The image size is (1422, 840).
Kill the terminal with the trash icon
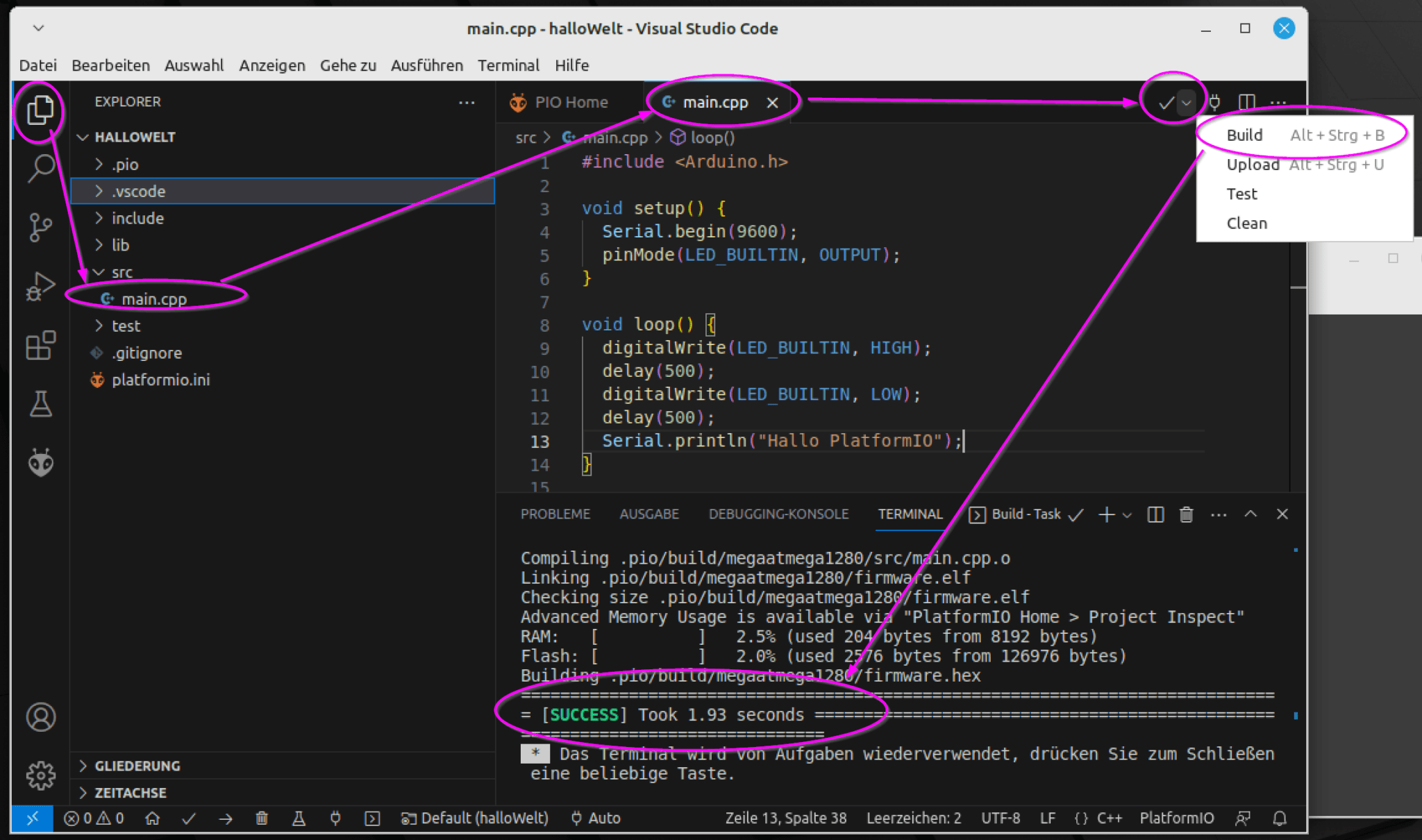(1186, 514)
